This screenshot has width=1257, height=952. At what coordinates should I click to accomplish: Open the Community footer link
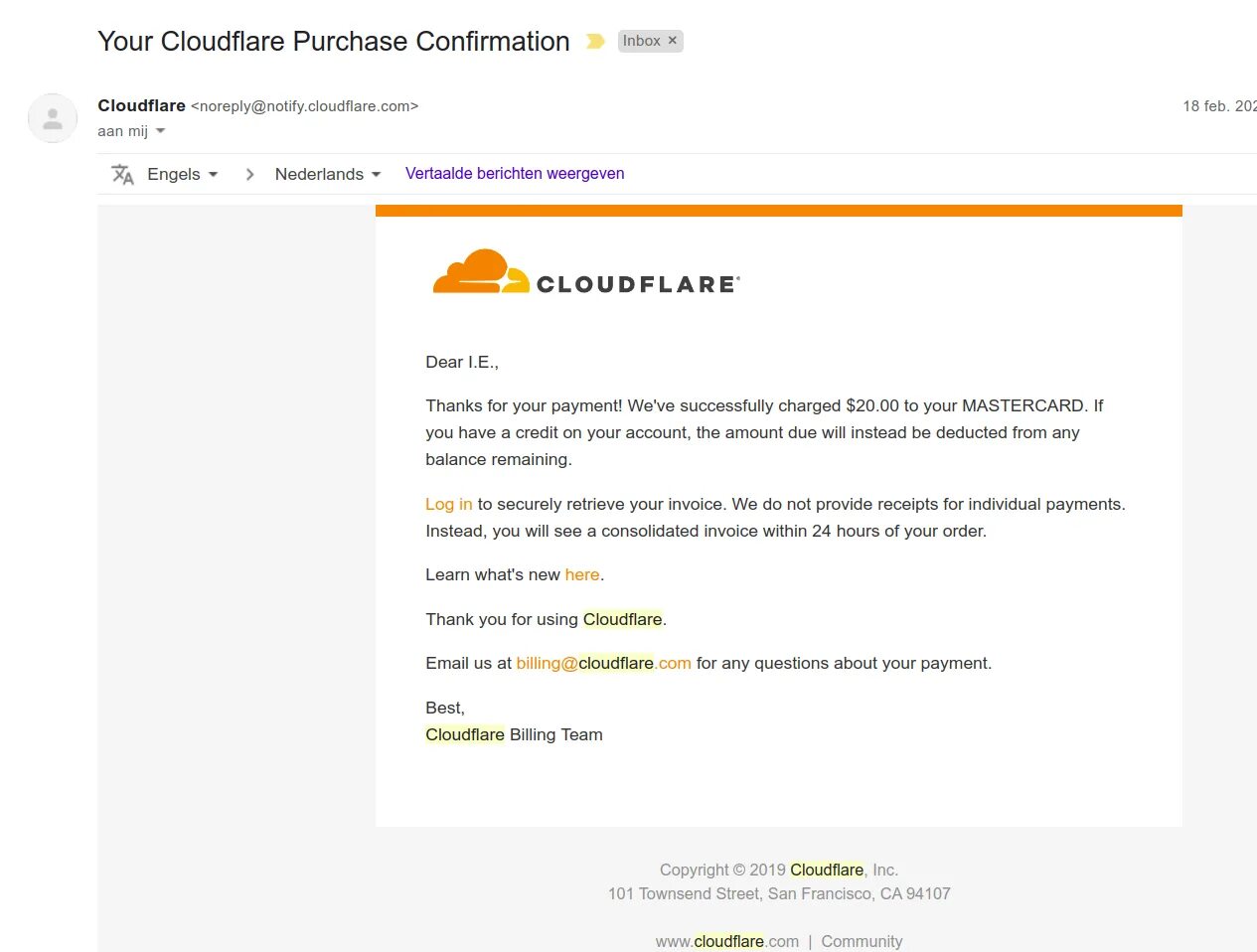(x=862, y=941)
